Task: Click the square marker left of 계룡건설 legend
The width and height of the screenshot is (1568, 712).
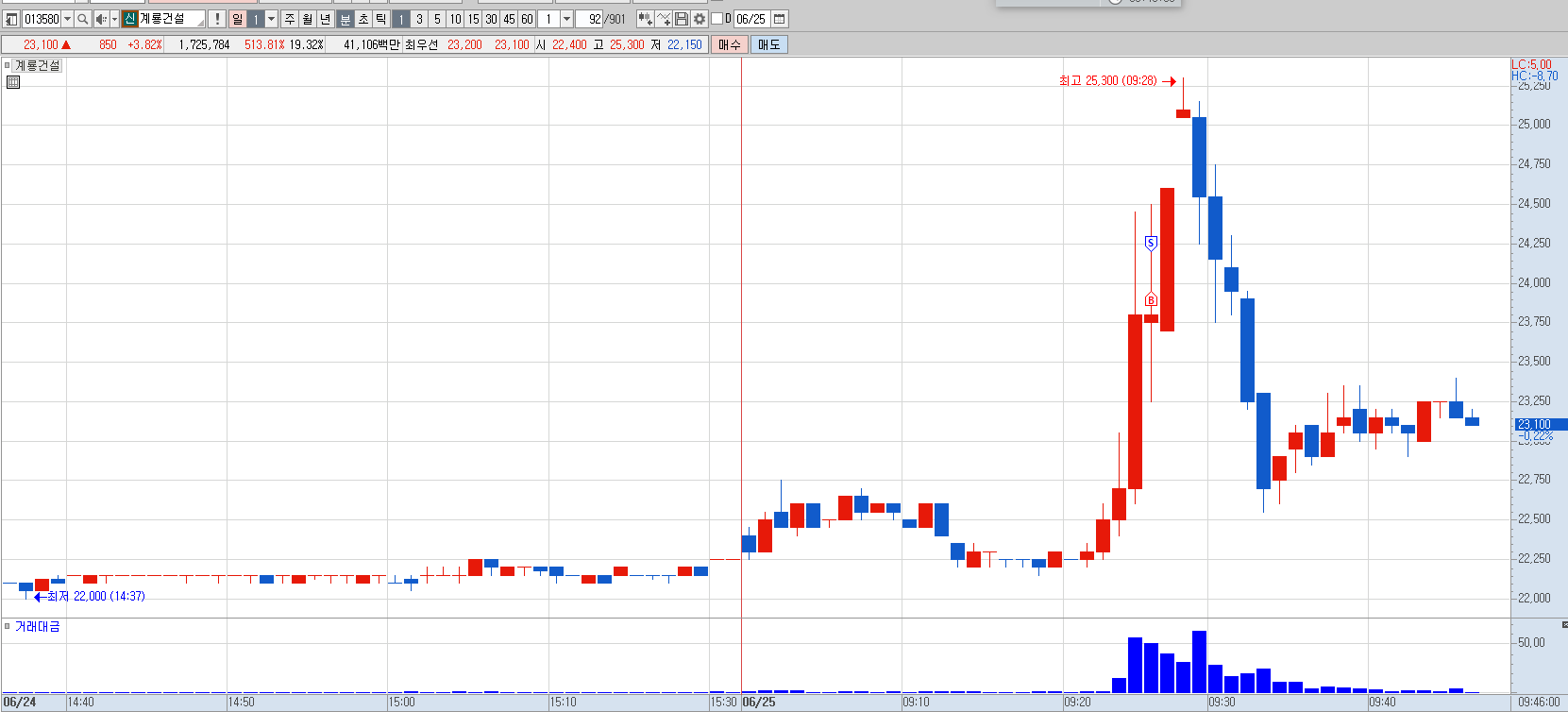Action: click(x=7, y=65)
